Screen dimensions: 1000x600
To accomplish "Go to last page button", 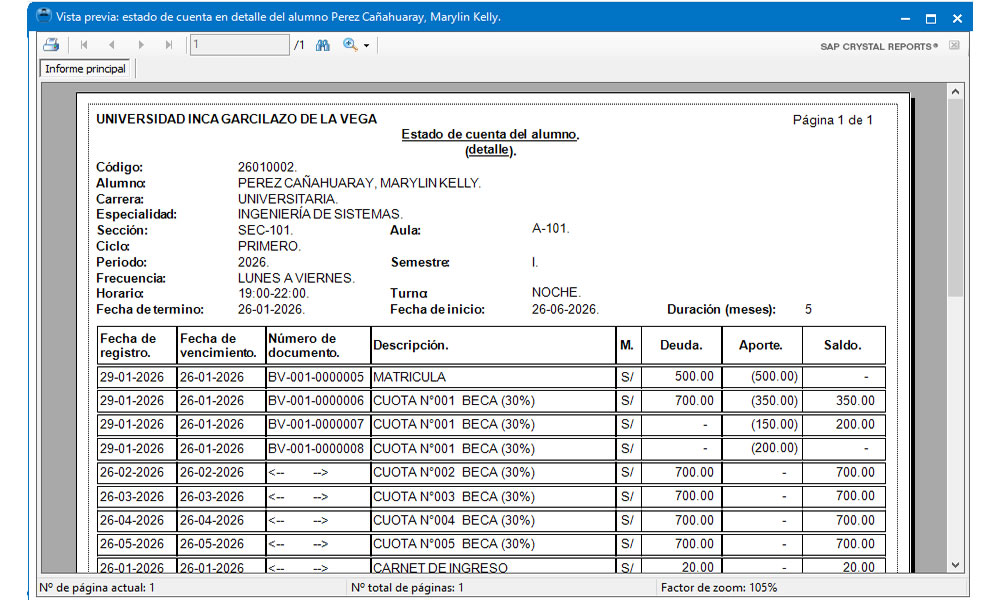I will pyautogui.click(x=169, y=45).
